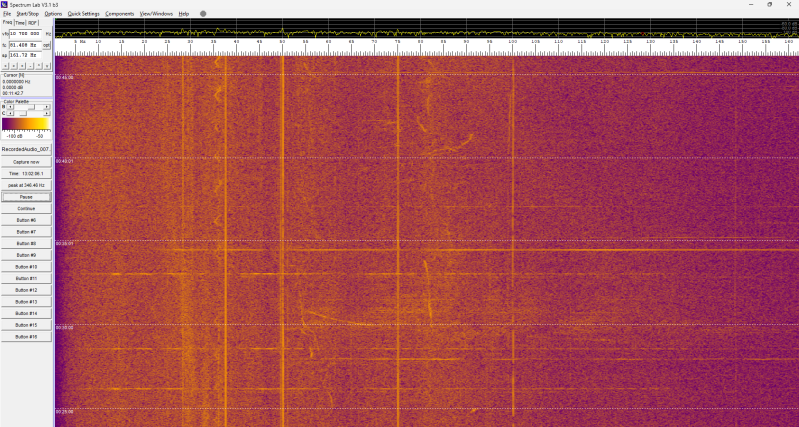Open the Components menu
Viewport: 799px width, 427px height.
[119, 14]
